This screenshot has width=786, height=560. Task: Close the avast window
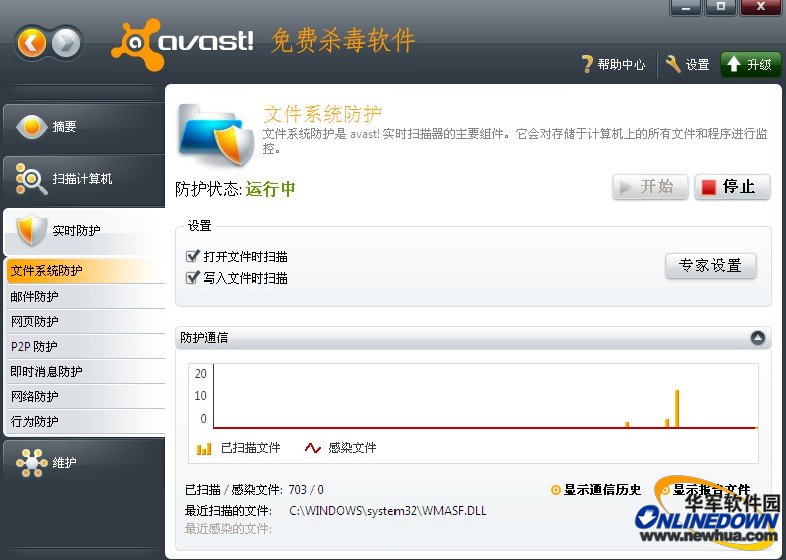(x=760, y=7)
